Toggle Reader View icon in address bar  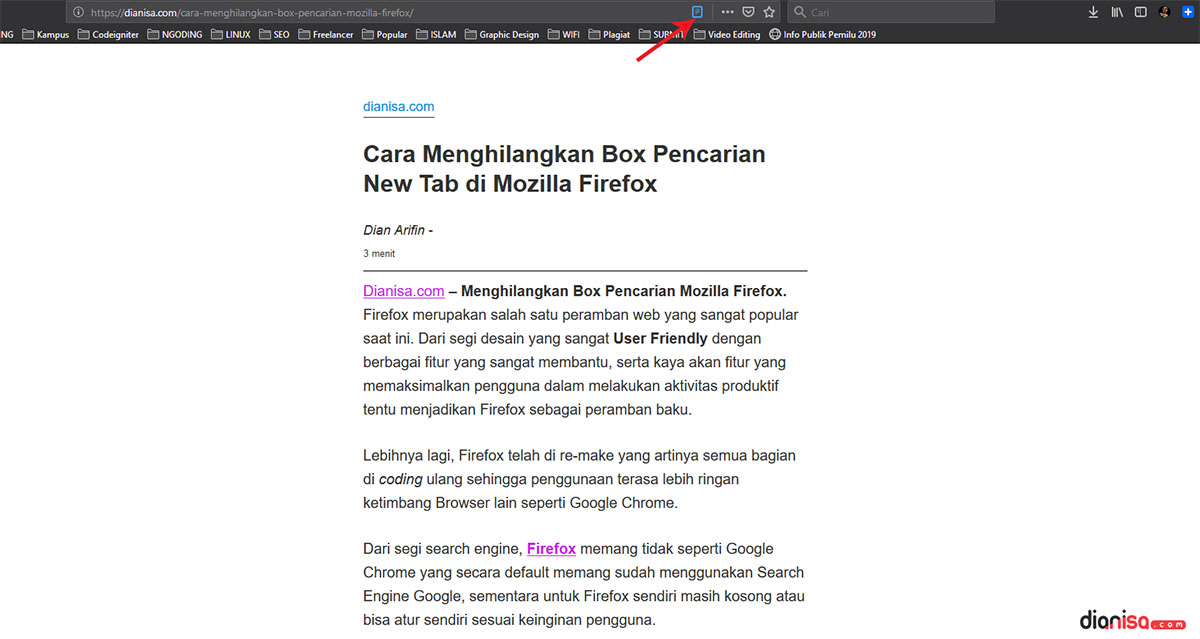pos(698,12)
